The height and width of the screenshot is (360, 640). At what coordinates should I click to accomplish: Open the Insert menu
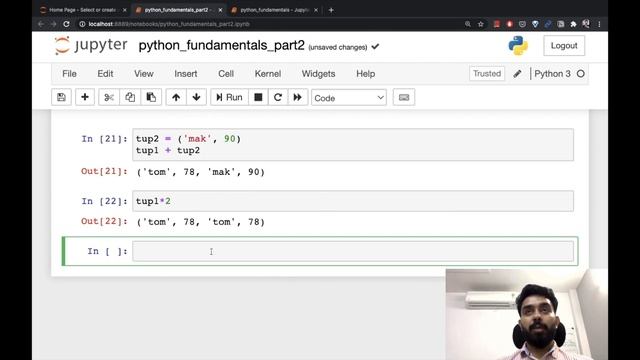(x=186, y=74)
